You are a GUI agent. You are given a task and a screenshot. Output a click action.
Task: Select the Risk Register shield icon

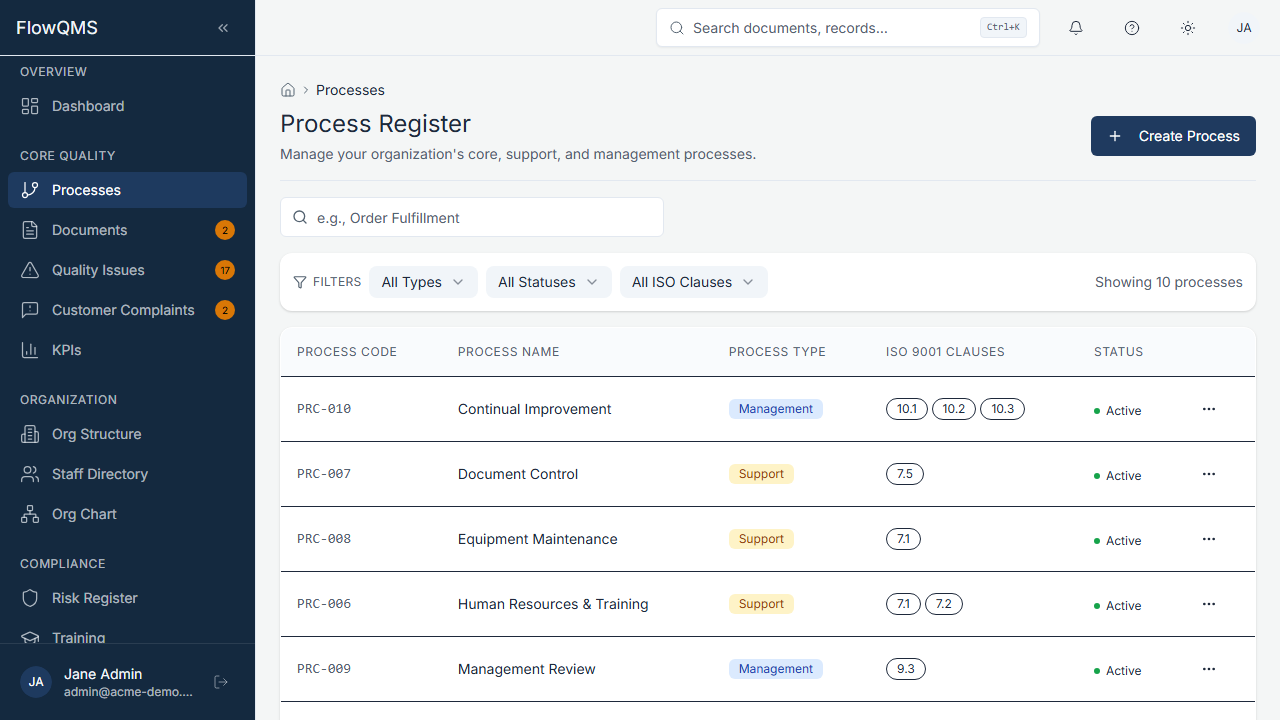click(30, 597)
